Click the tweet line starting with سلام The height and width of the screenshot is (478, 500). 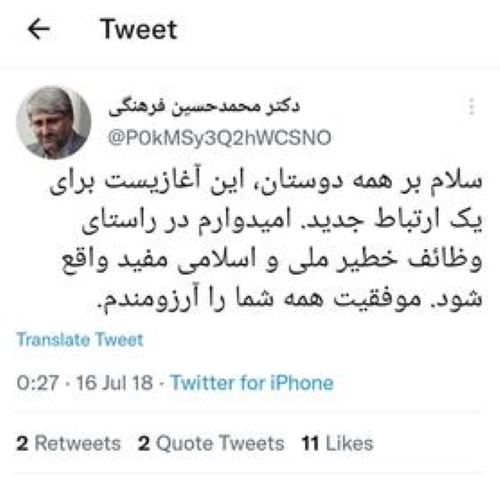click(x=266, y=182)
